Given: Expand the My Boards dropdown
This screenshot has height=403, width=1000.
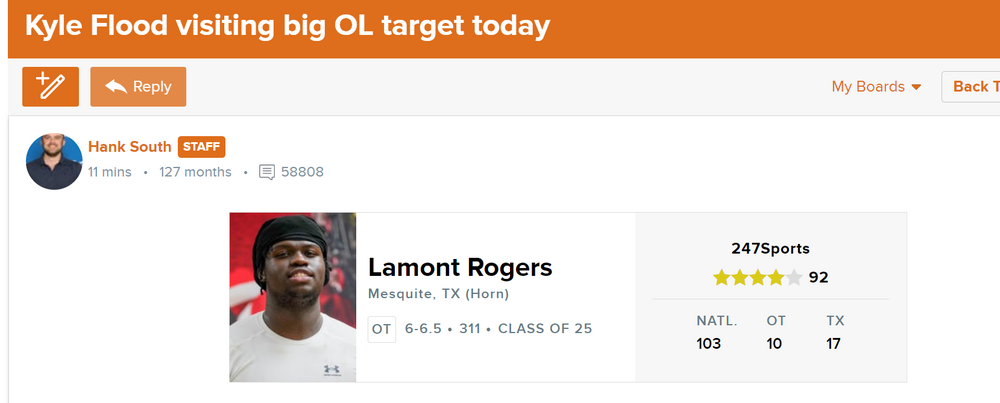Looking at the screenshot, I should point(876,87).
